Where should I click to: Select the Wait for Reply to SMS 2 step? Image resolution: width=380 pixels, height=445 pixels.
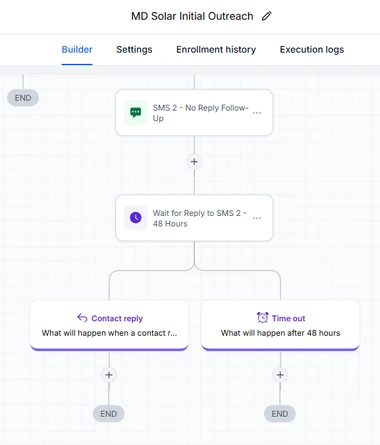[194, 218]
